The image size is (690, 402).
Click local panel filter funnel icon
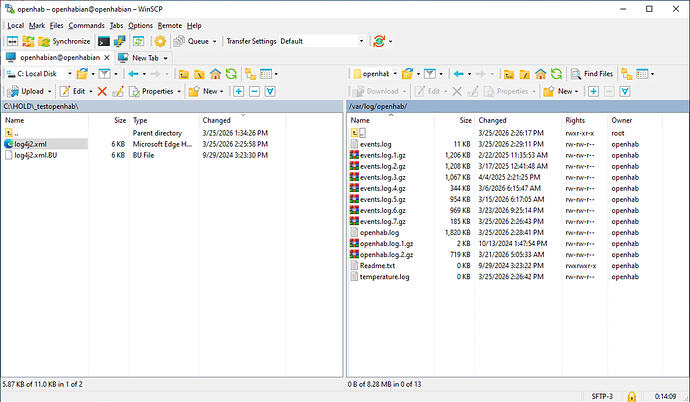coord(104,74)
